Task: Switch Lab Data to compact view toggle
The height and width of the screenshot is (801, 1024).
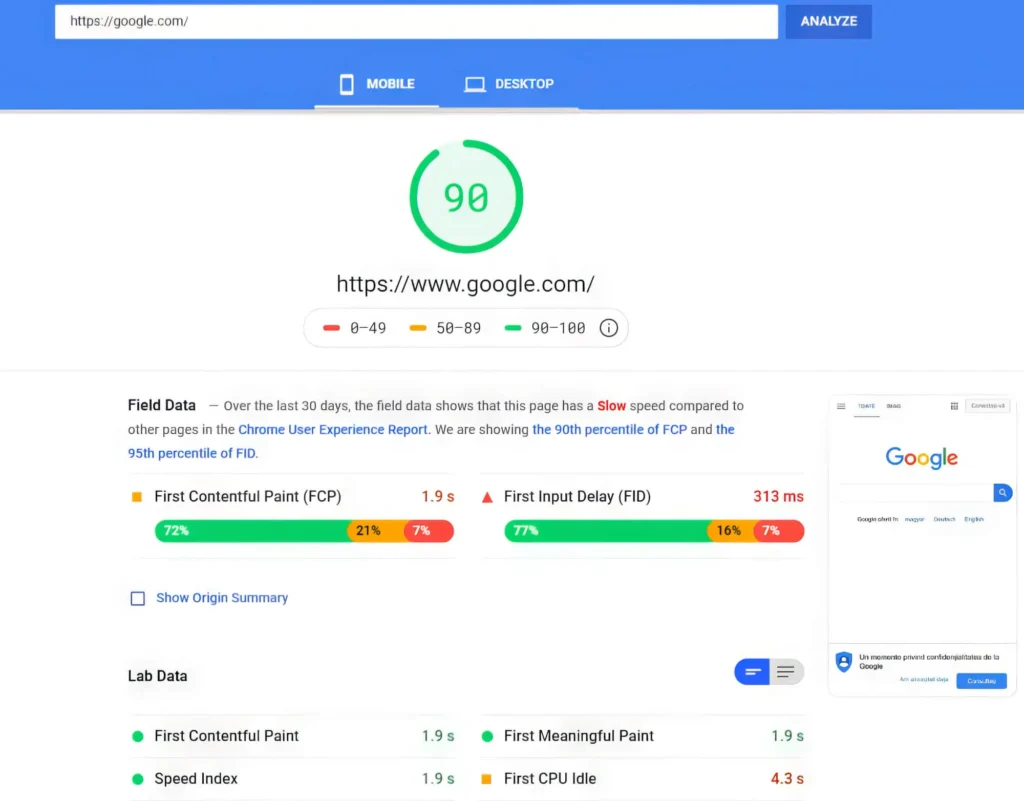Action: [752, 672]
